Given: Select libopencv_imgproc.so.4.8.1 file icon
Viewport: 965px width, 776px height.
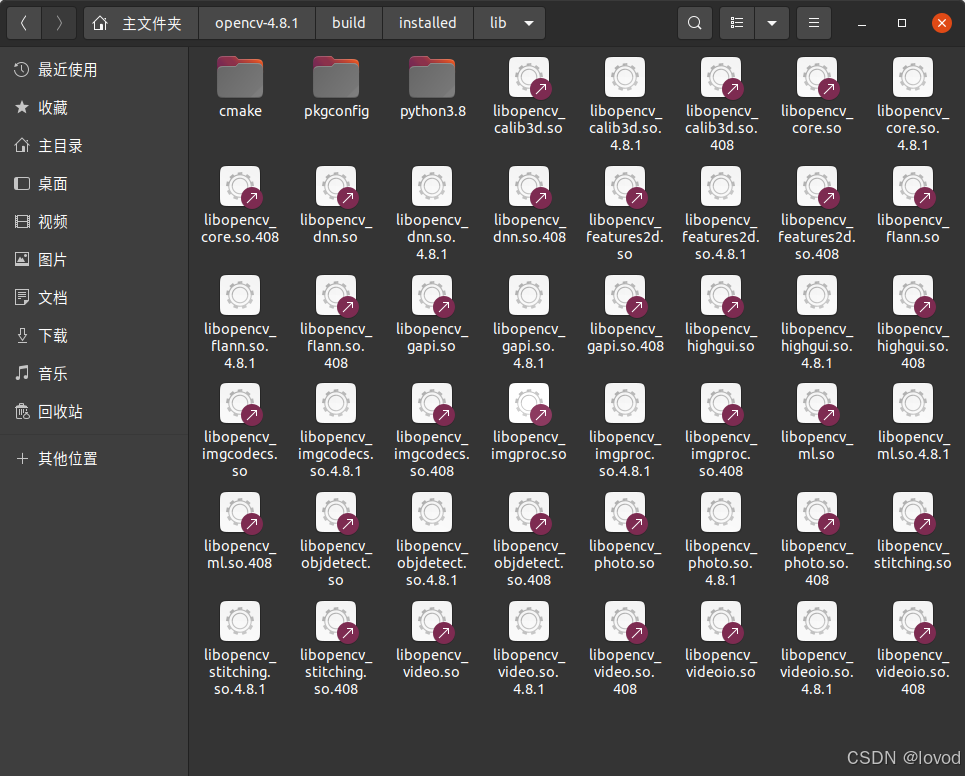Looking at the screenshot, I should point(625,404).
